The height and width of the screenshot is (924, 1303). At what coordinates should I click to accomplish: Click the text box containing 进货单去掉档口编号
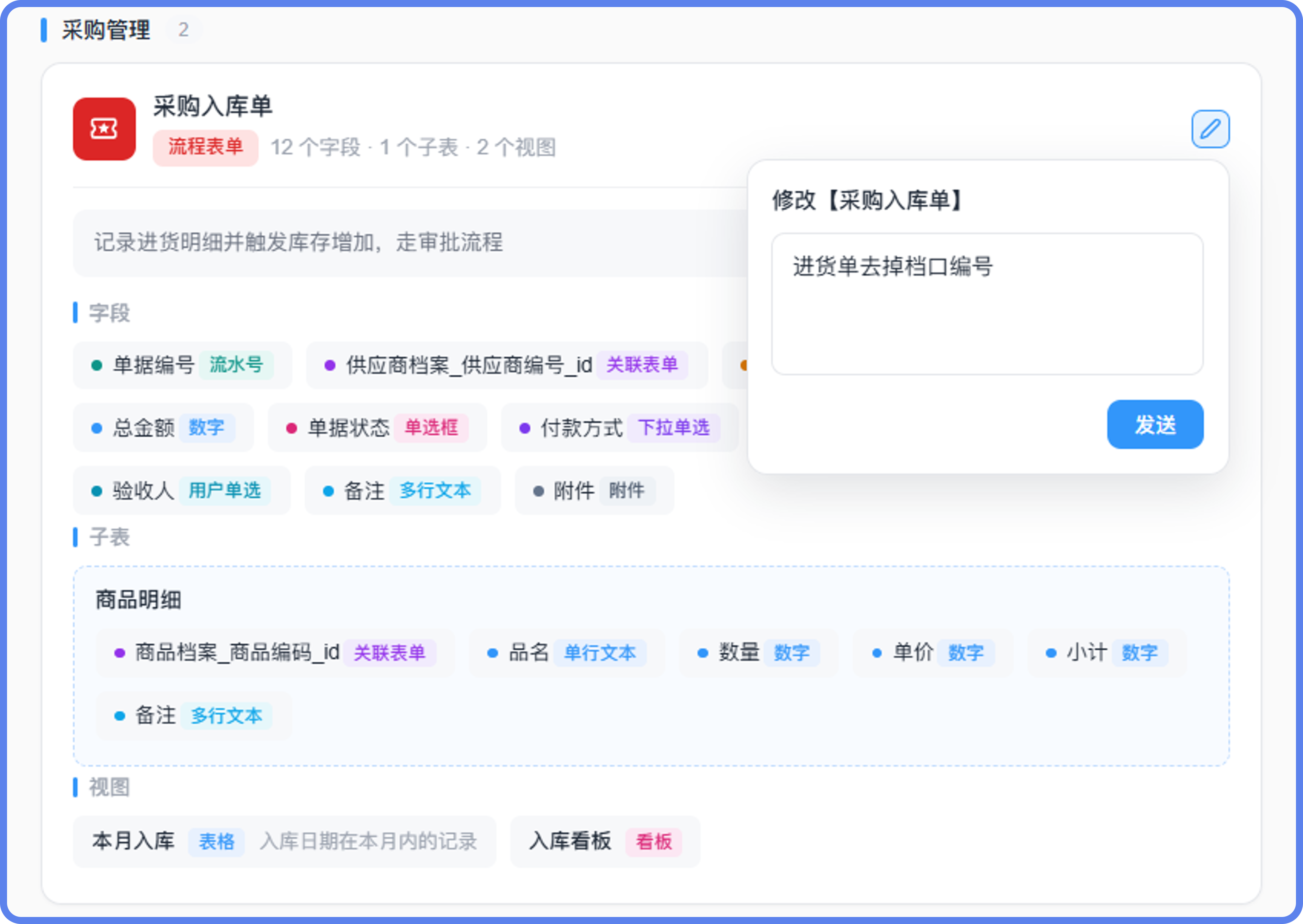click(987, 304)
